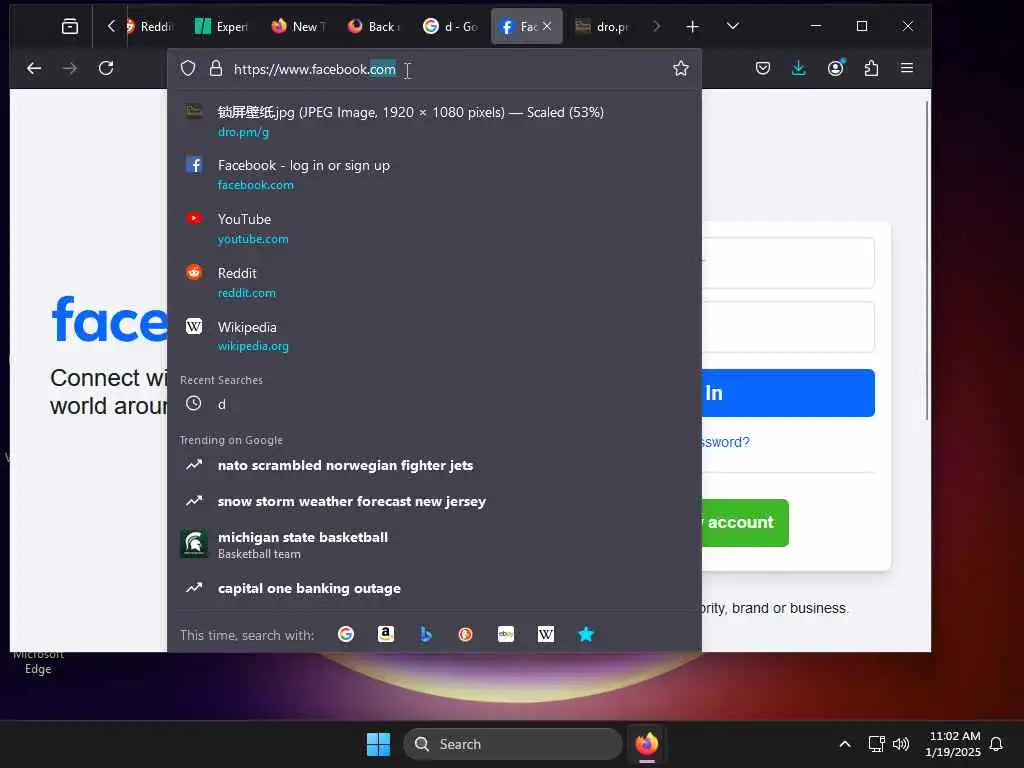This screenshot has width=1024, height=768.
Task: Select Reddit suggestion
Action: coord(434,282)
